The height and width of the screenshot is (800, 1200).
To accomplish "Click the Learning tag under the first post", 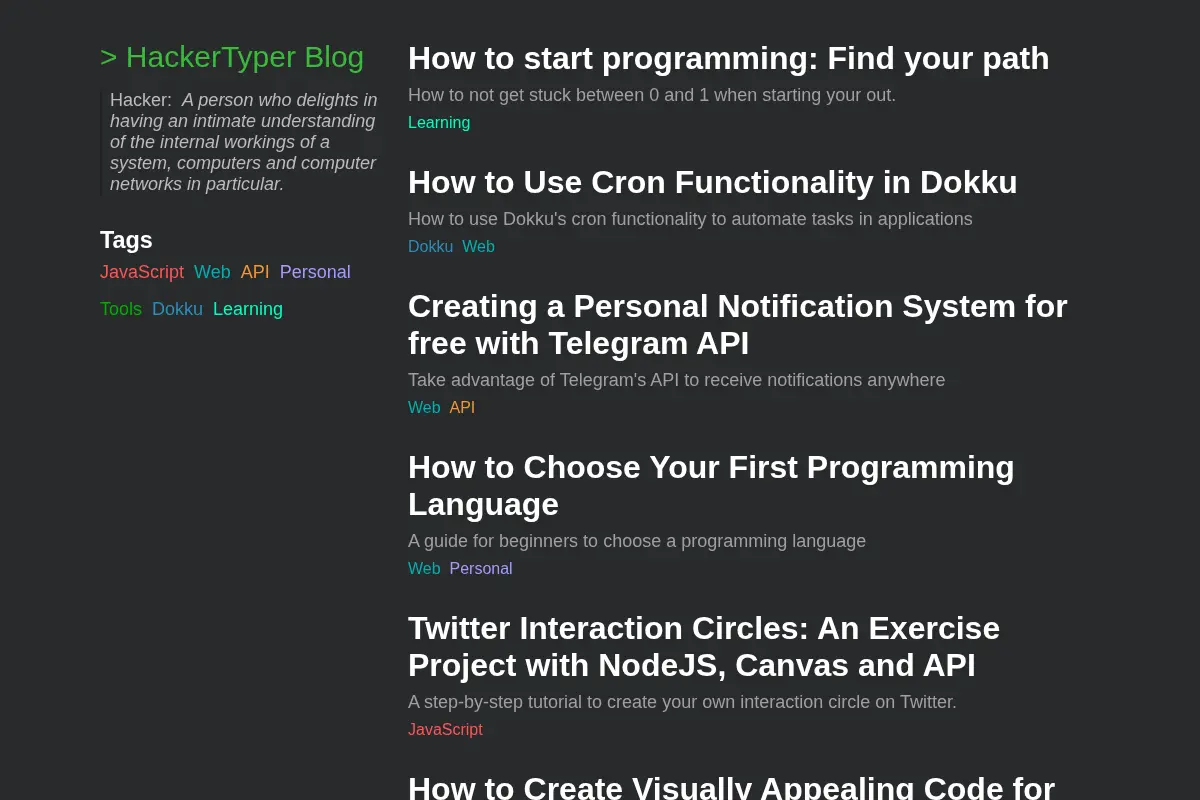I will coord(439,122).
